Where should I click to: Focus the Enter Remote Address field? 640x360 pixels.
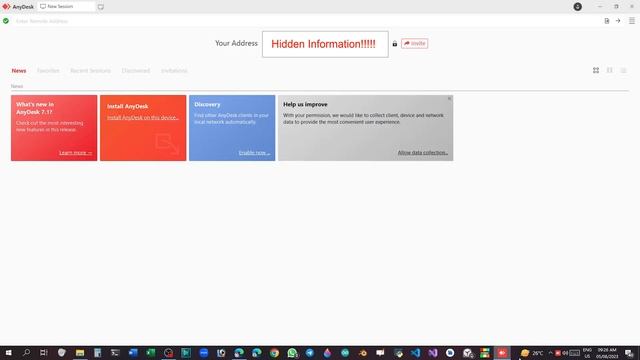(306, 21)
